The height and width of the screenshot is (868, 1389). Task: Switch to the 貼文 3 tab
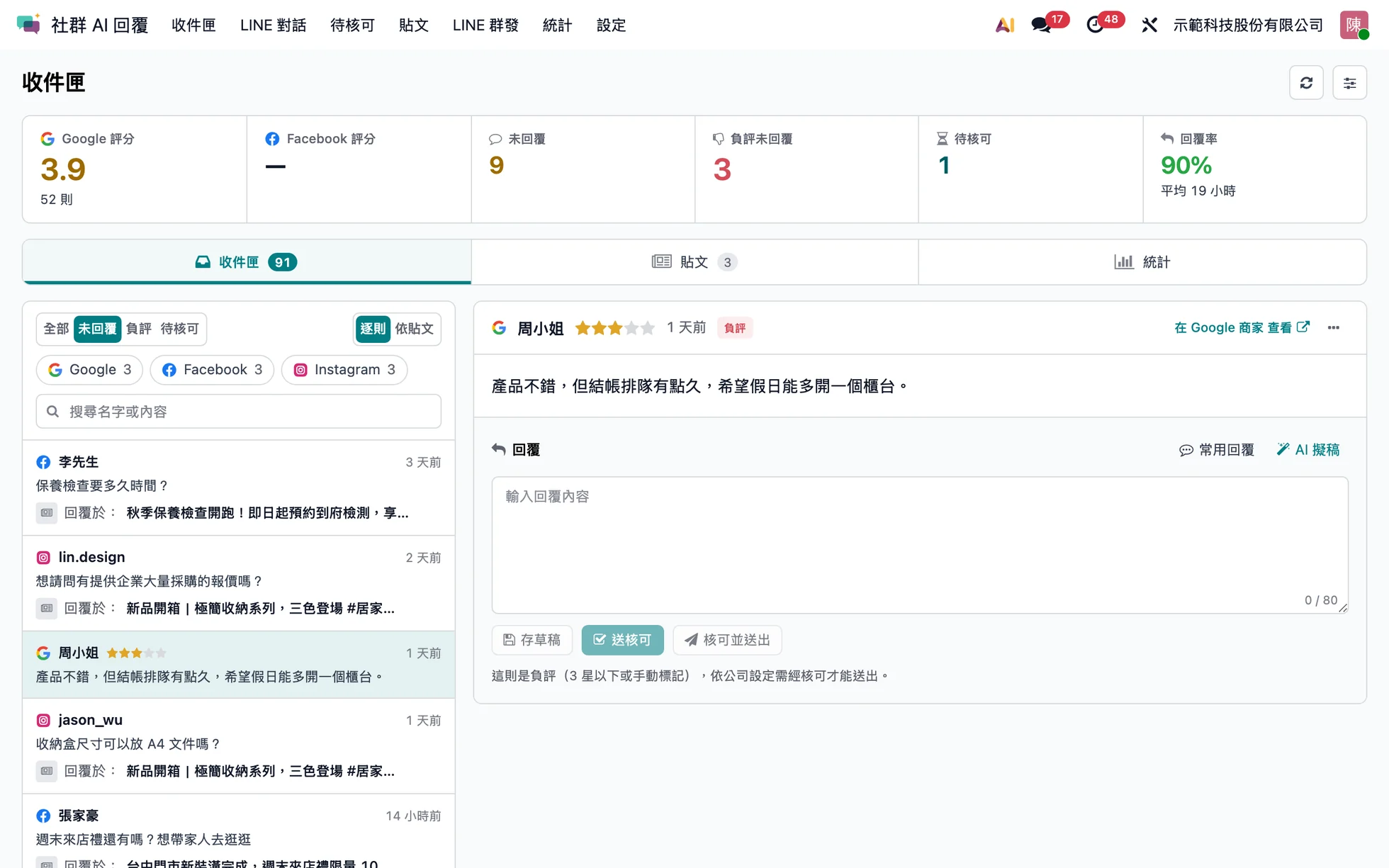694,262
